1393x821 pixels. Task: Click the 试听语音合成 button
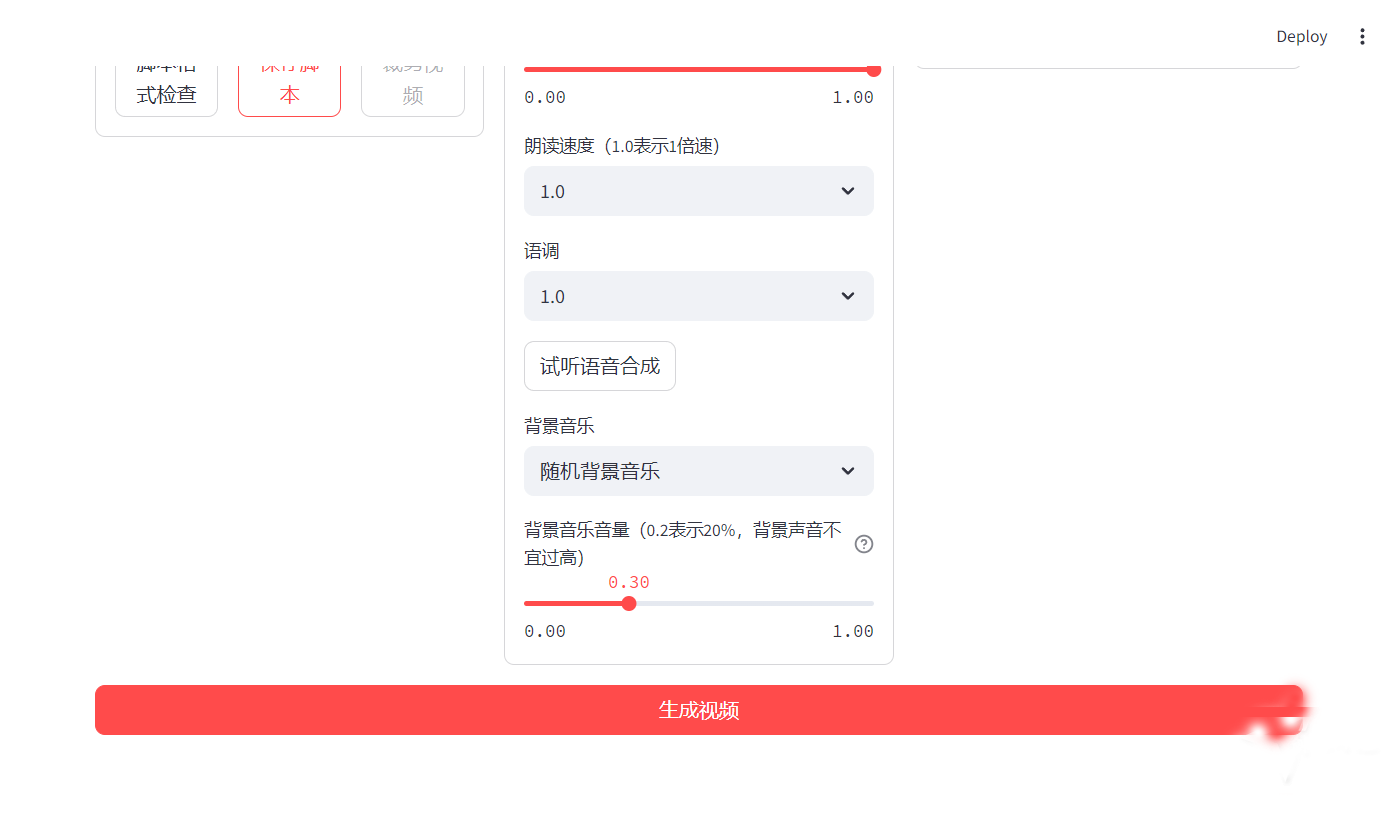click(600, 366)
